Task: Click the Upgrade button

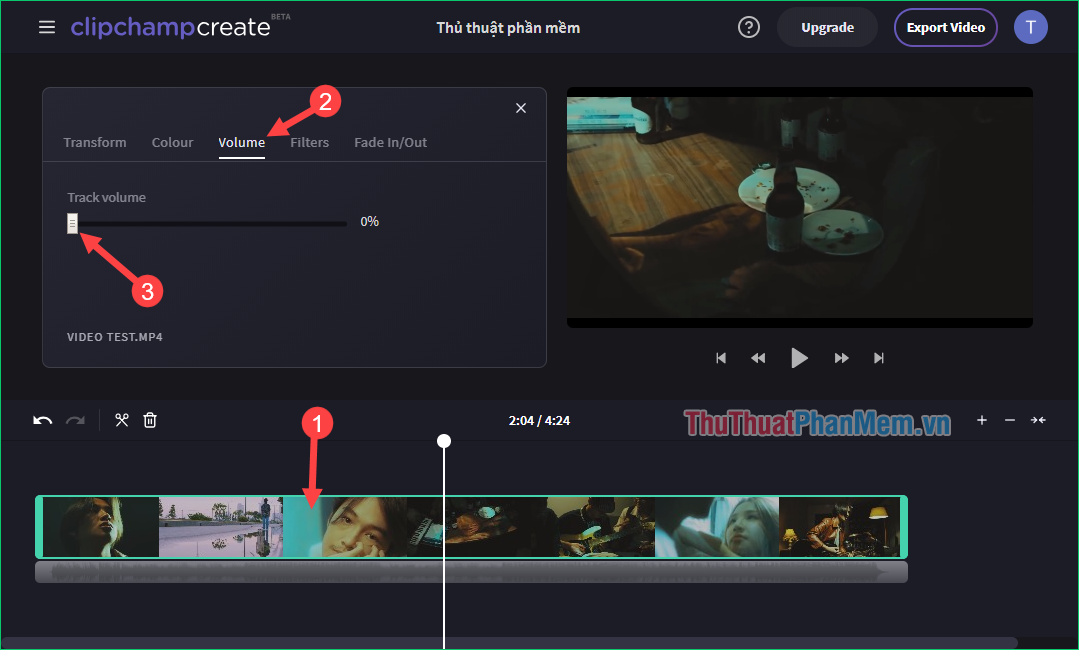Action: point(827,27)
